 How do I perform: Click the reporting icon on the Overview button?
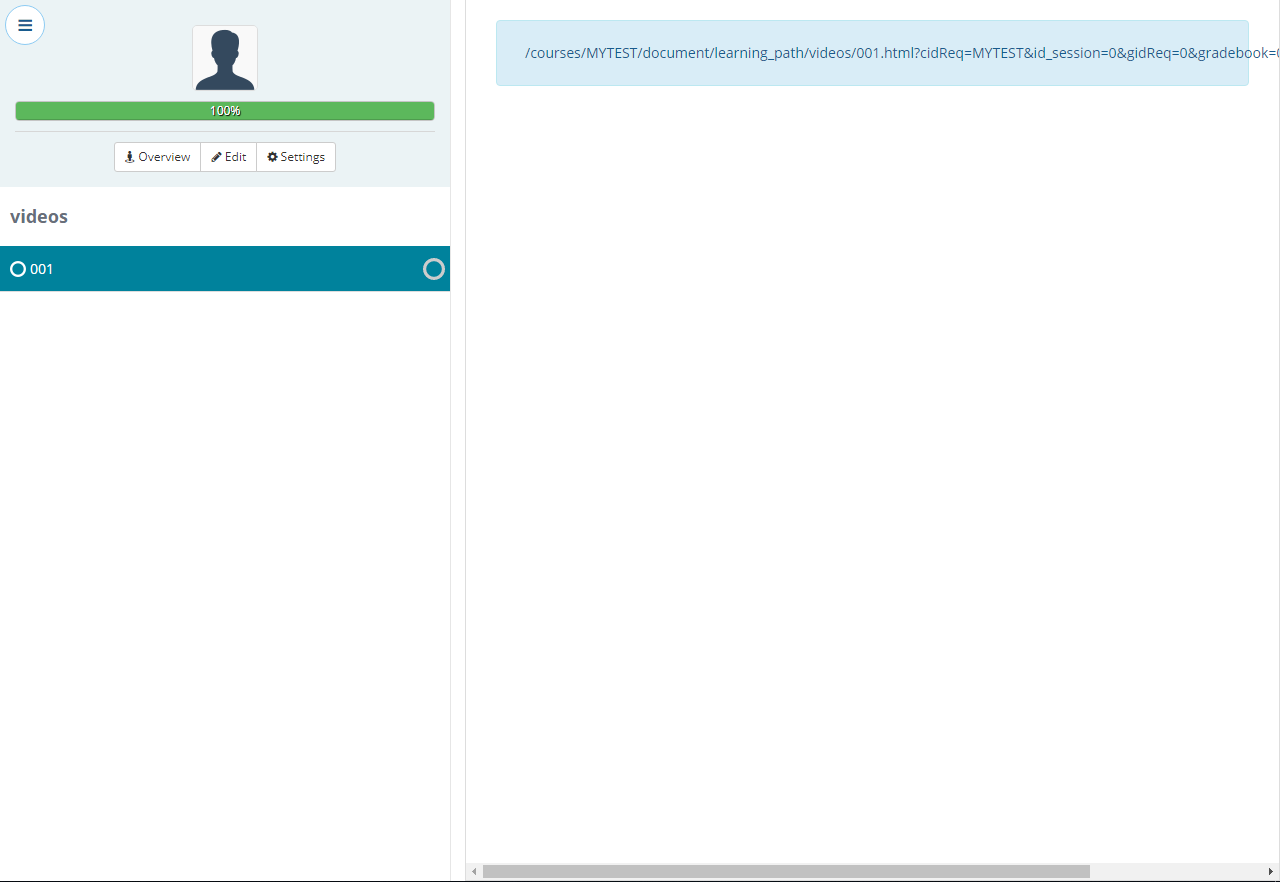pyautogui.click(x=129, y=156)
